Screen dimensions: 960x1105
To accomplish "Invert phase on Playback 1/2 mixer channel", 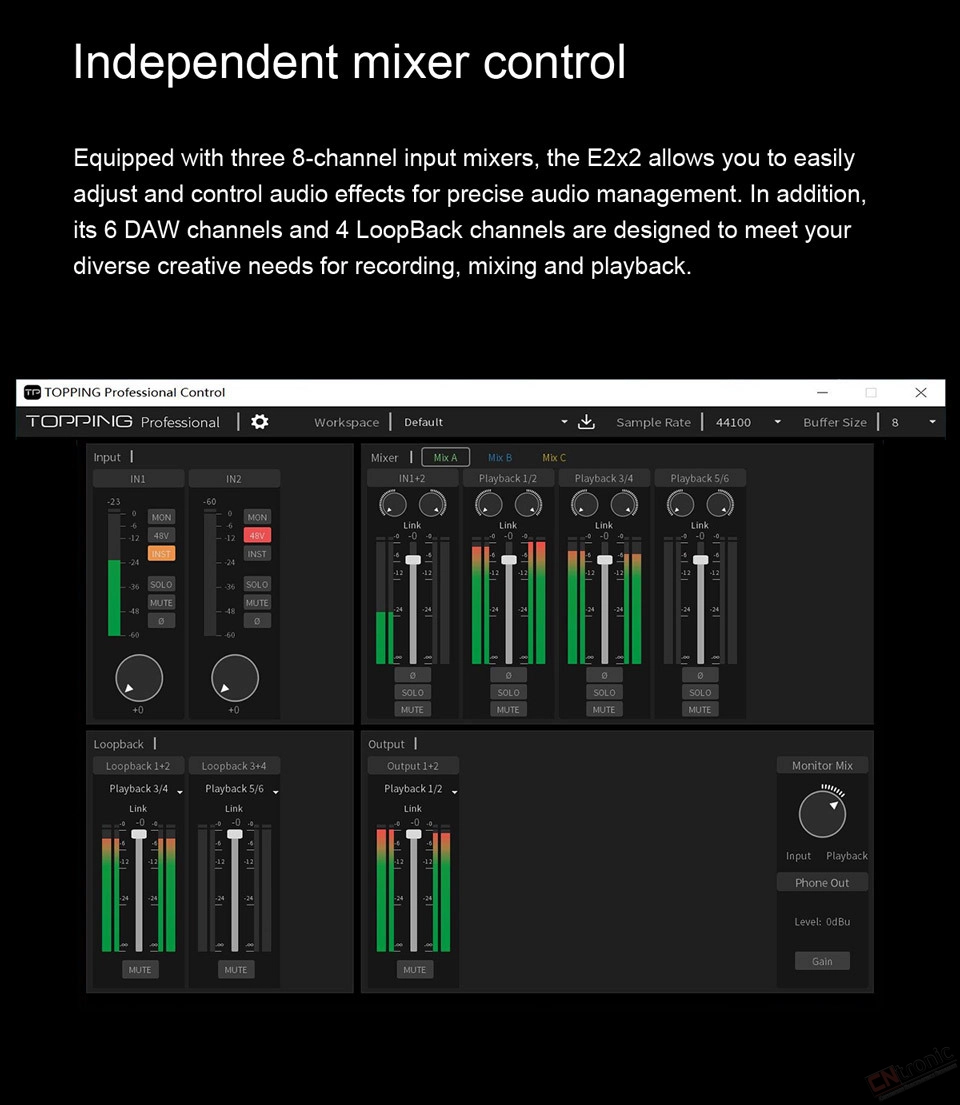I will (508, 675).
